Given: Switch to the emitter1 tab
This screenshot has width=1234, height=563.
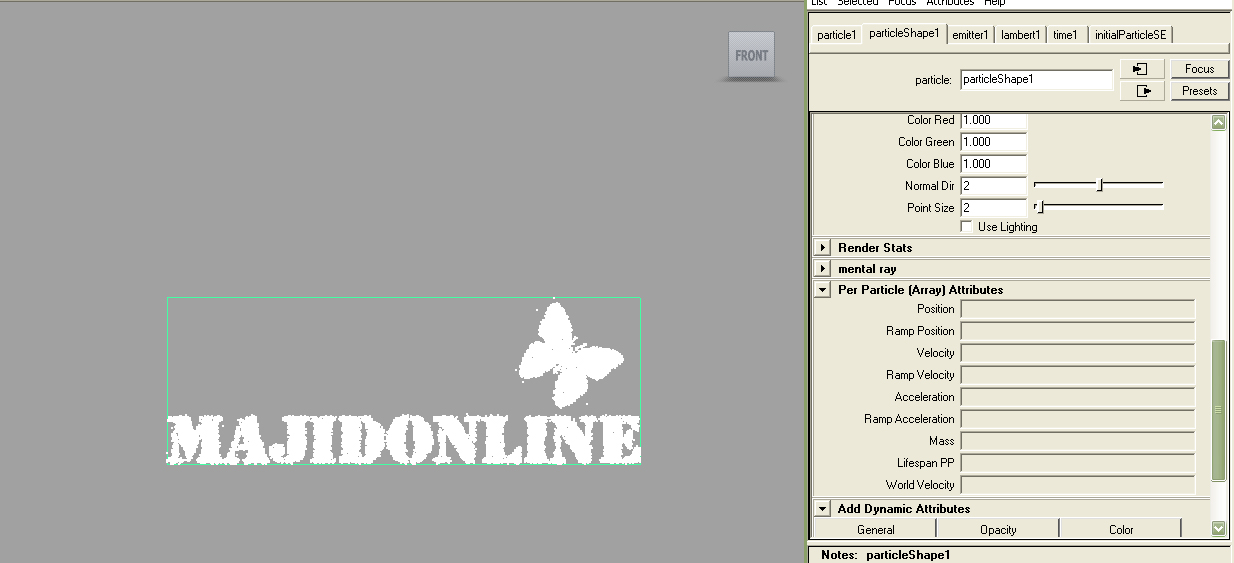Looking at the screenshot, I should [970, 35].
